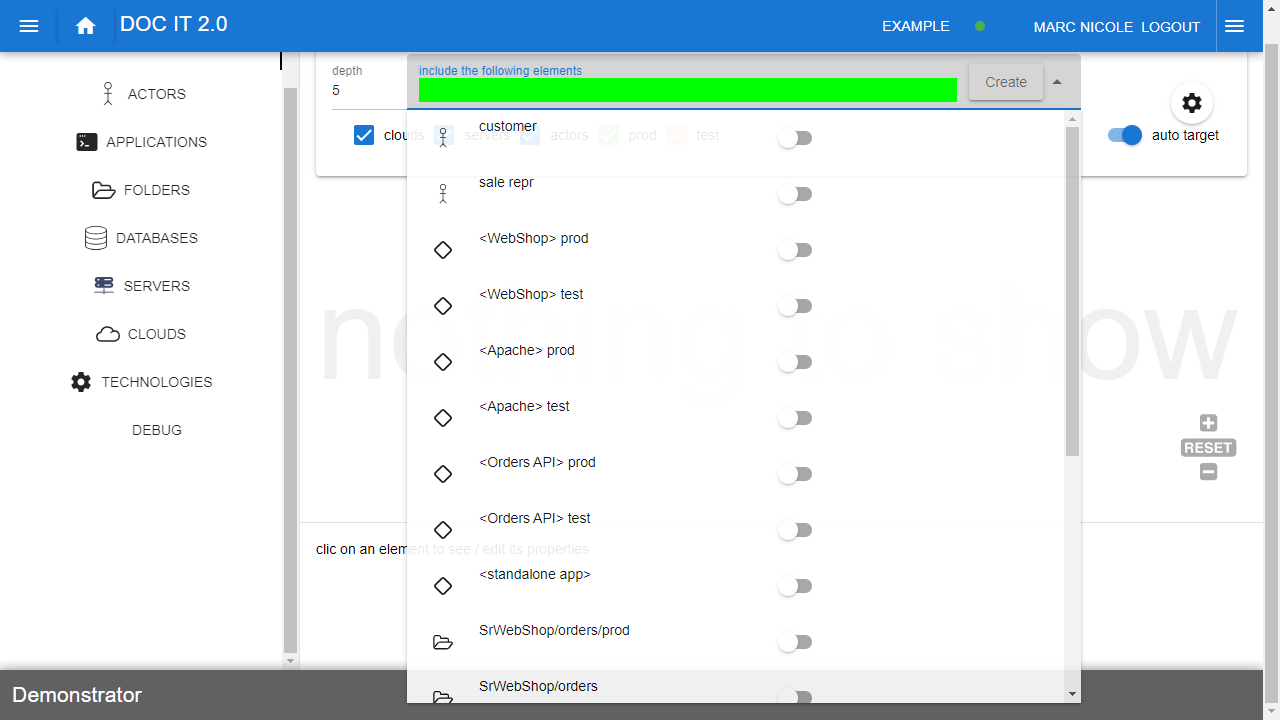Click the Create button
Viewport: 1280px width, 720px height.
pos(1005,82)
